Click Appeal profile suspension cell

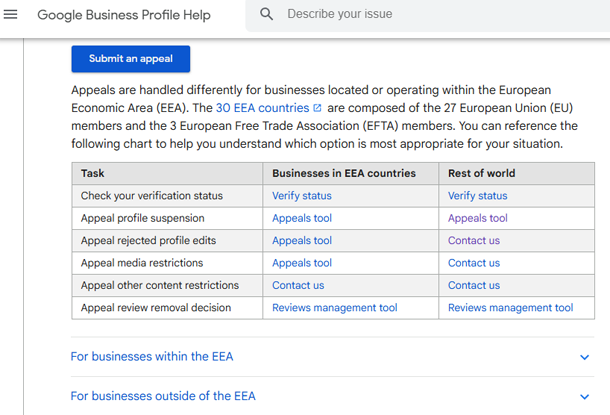coord(167,218)
